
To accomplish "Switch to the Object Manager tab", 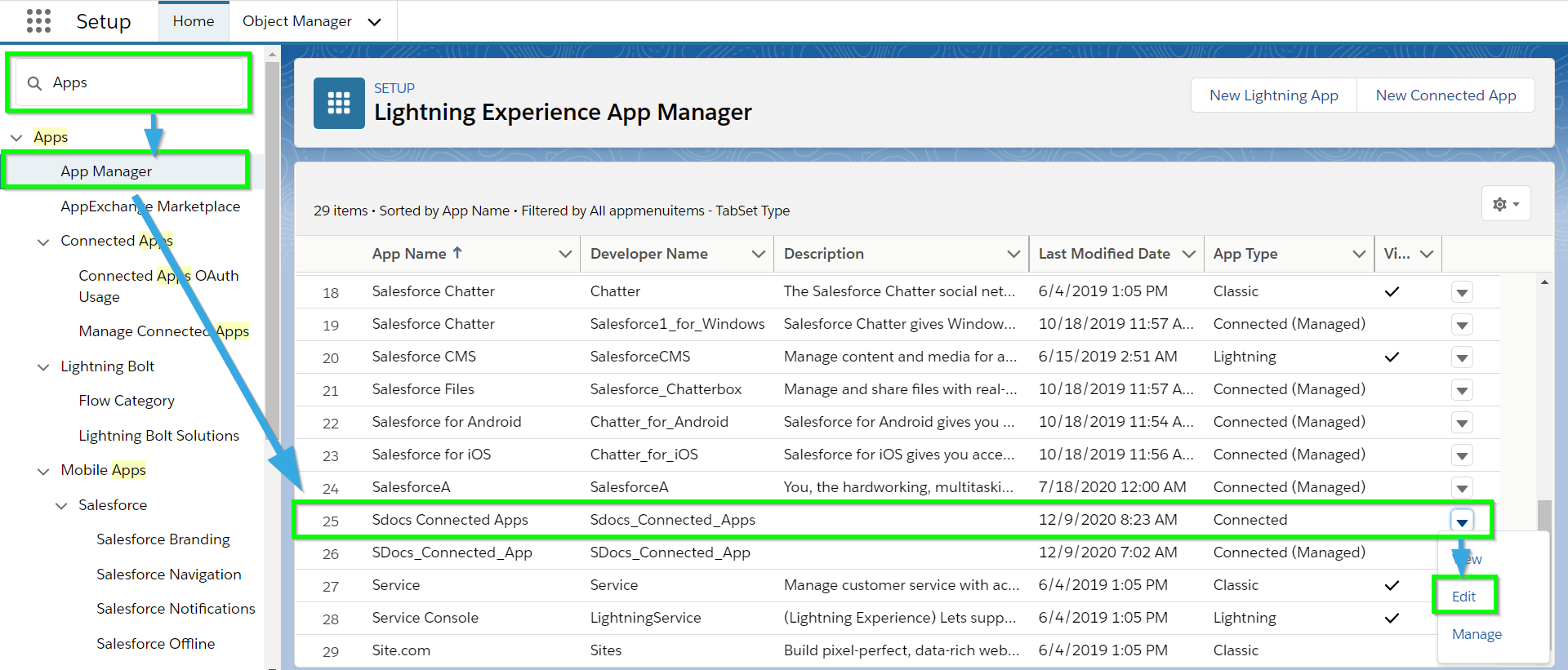I will [297, 21].
